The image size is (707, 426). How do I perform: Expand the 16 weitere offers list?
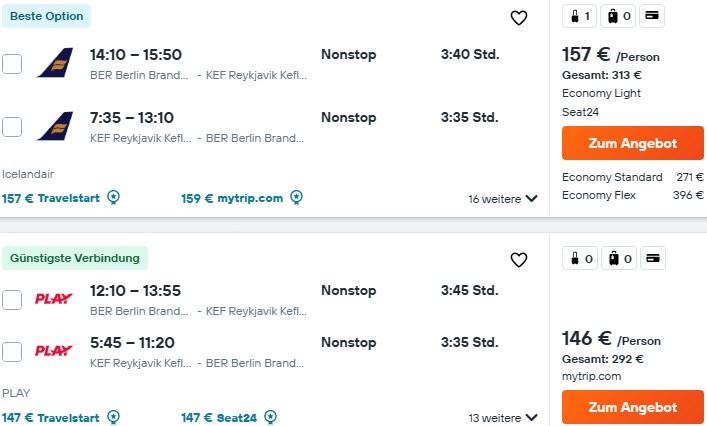click(503, 199)
